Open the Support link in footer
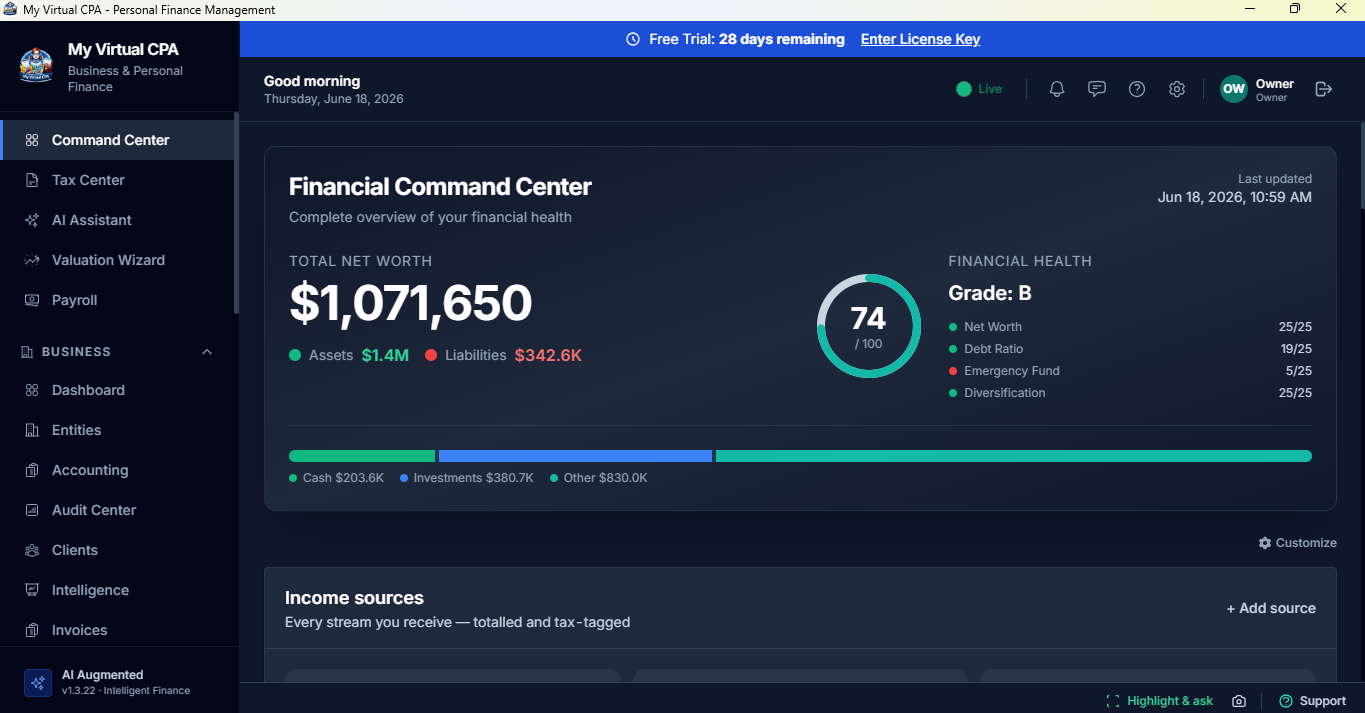 pyautogui.click(x=1312, y=701)
